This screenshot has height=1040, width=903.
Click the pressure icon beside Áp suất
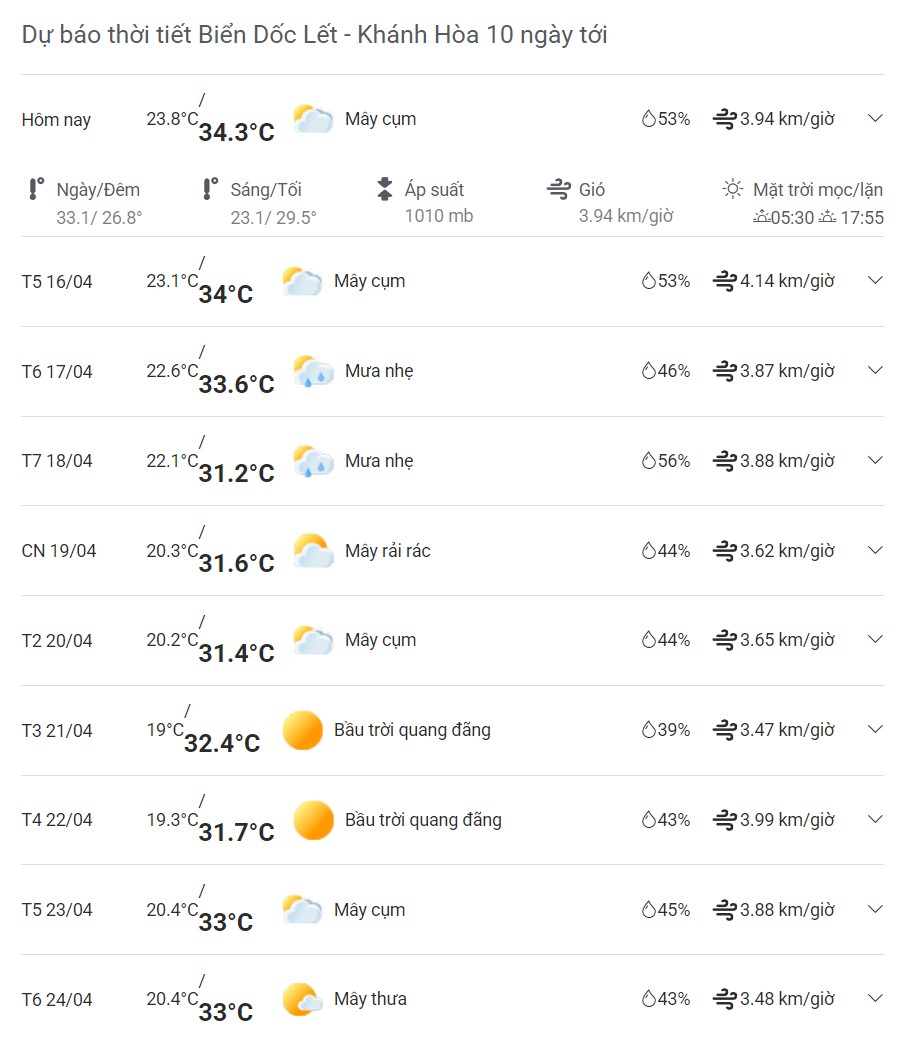pyautogui.click(x=384, y=190)
